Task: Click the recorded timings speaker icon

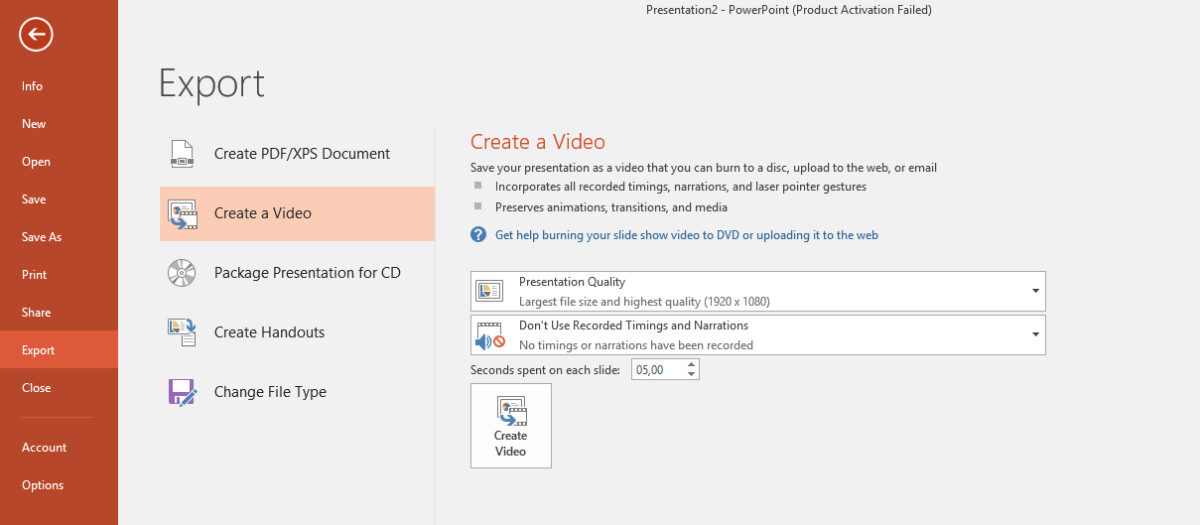Action: [490, 335]
